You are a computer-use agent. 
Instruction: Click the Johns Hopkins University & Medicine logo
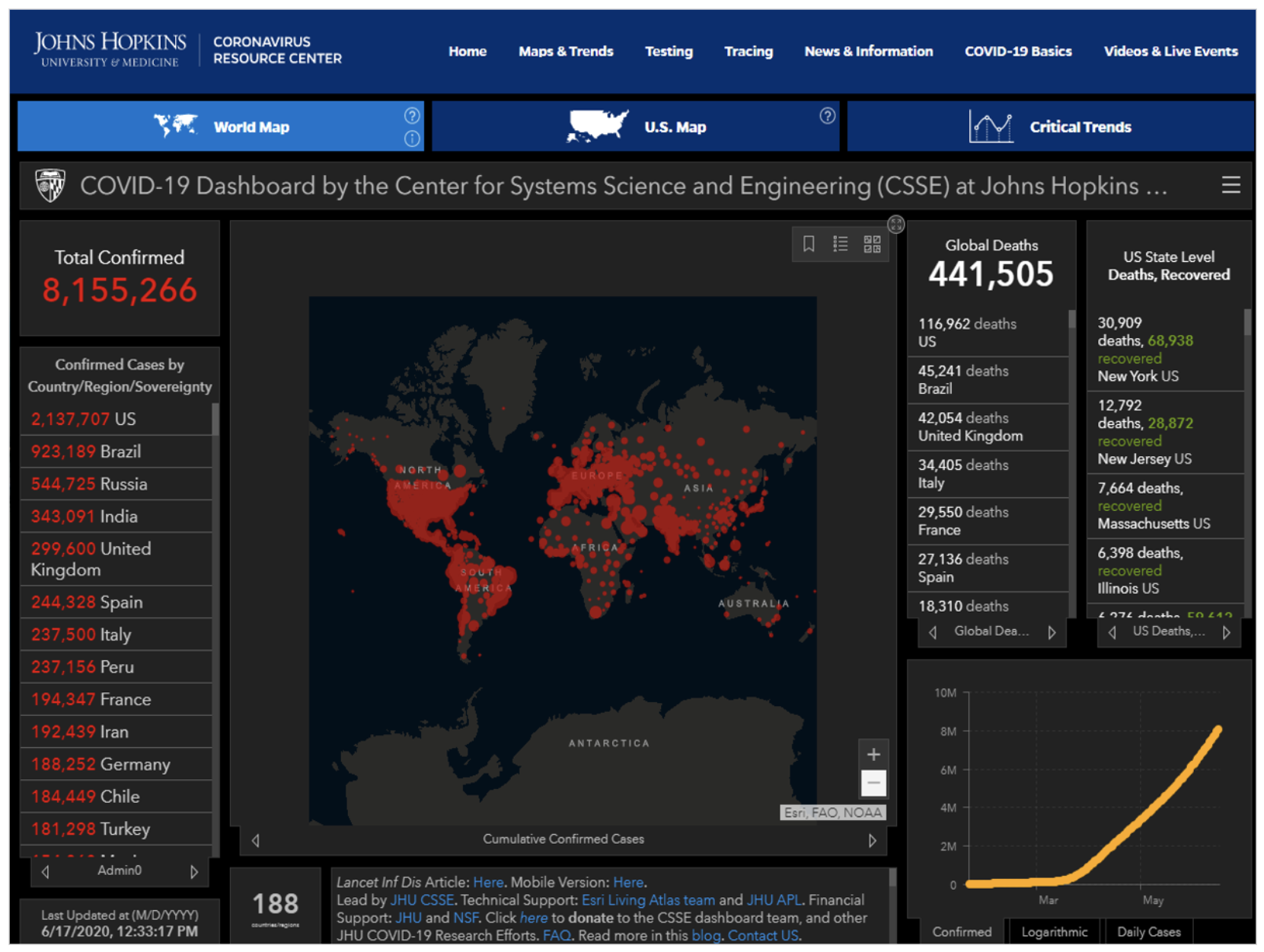tap(110, 50)
